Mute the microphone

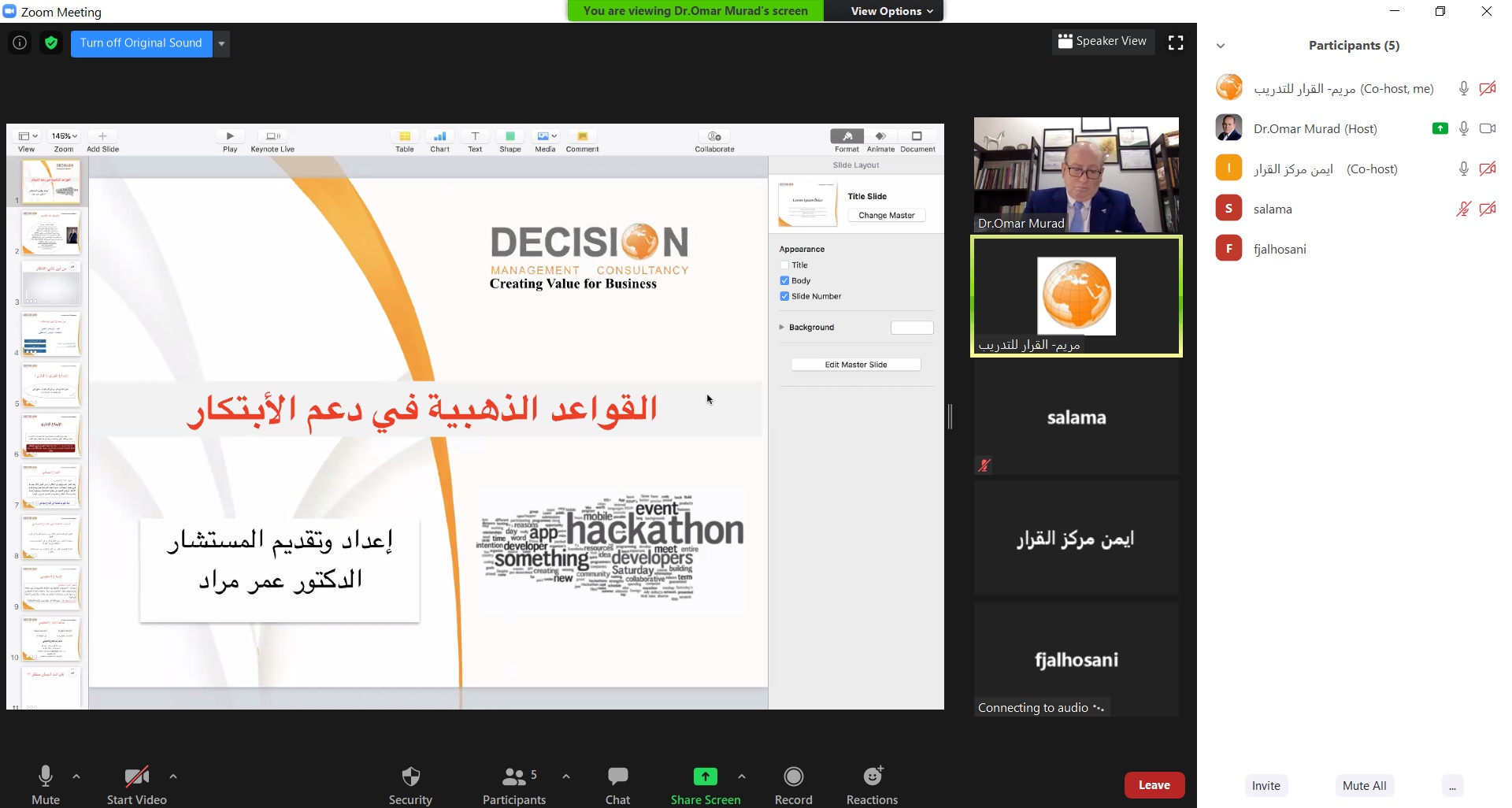coord(46,777)
